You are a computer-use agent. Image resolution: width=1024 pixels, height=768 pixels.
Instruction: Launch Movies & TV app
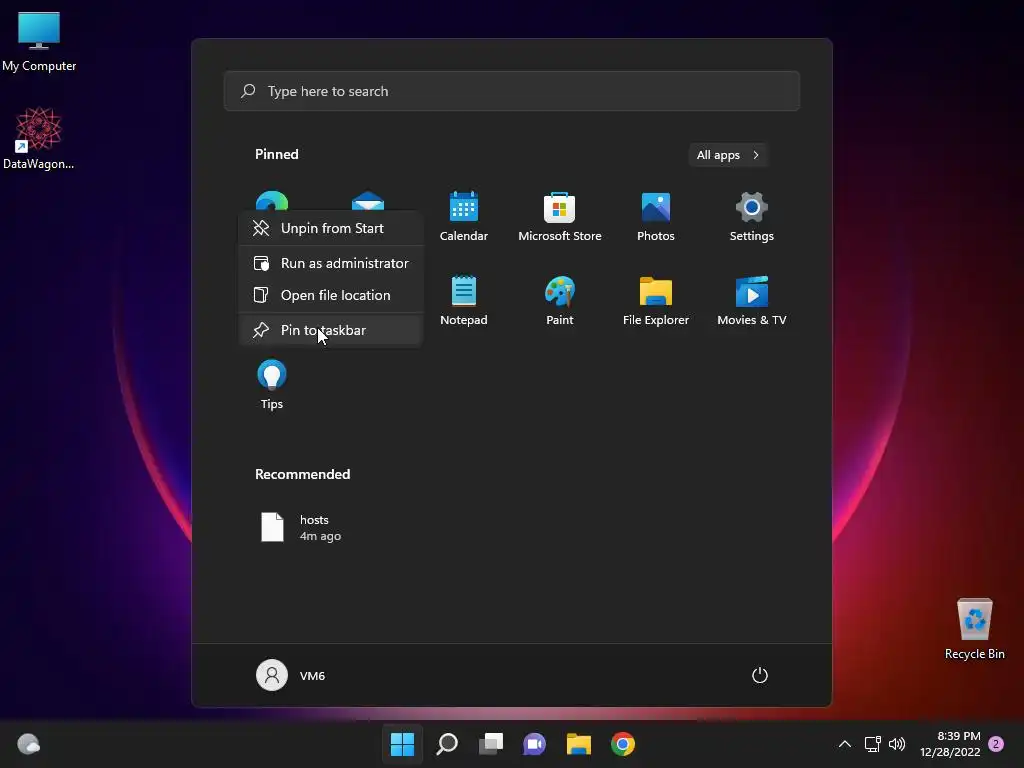click(752, 300)
